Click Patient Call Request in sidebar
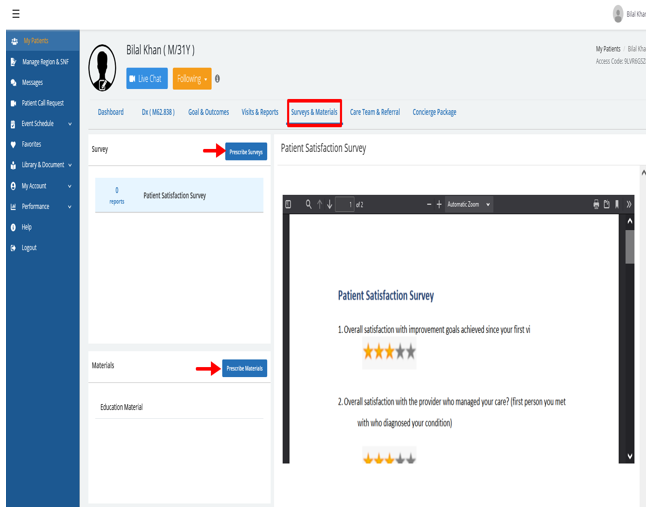 click(x=42, y=103)
